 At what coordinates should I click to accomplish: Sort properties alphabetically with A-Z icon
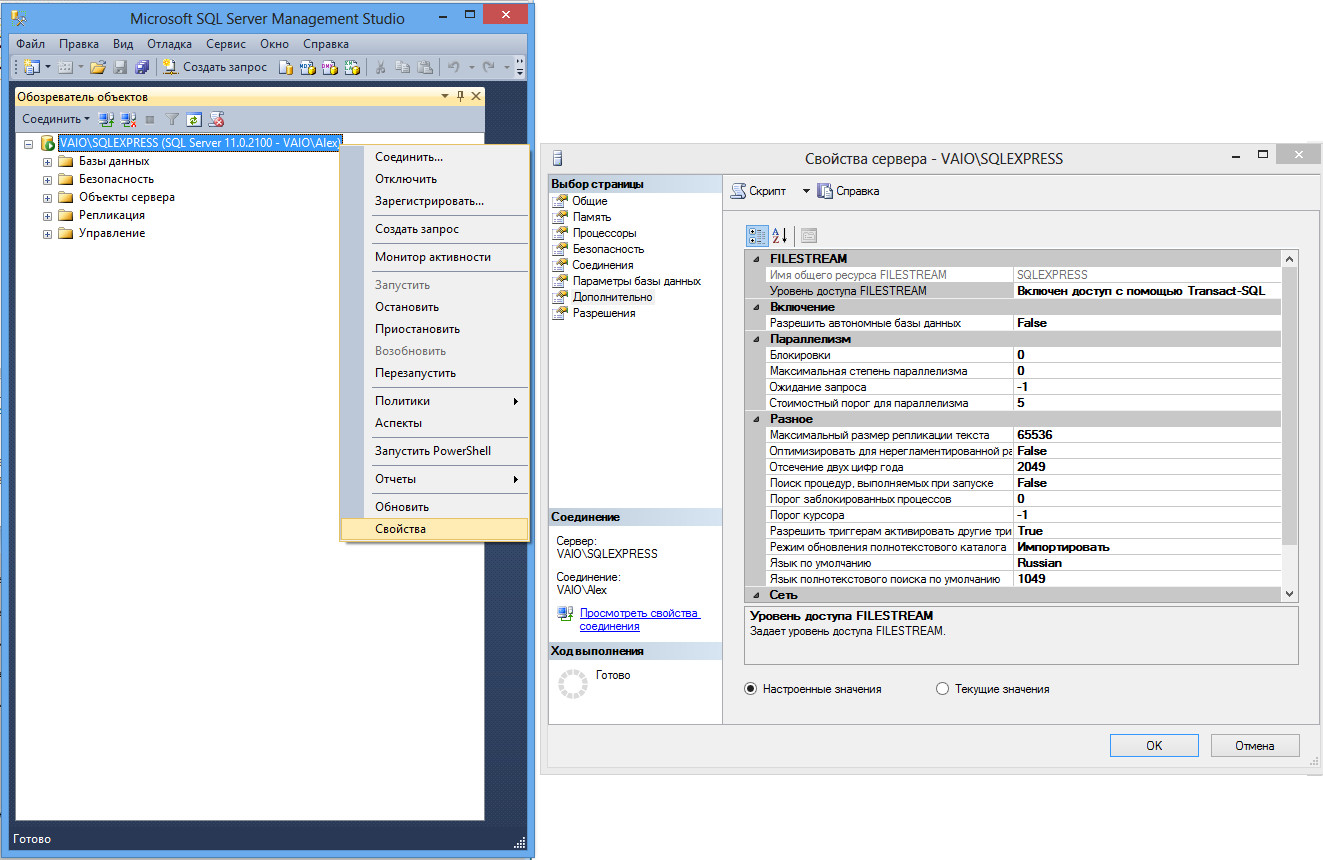[780, 235]
